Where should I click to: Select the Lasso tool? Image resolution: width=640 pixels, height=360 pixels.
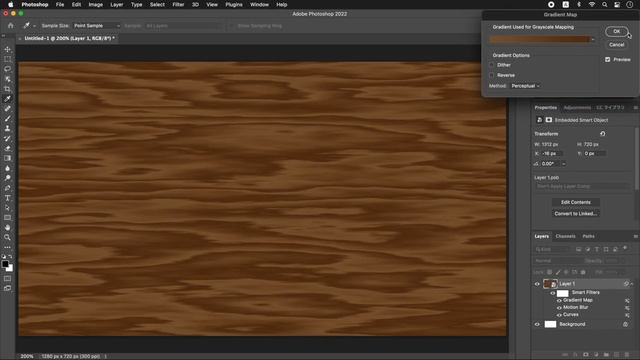7,69
